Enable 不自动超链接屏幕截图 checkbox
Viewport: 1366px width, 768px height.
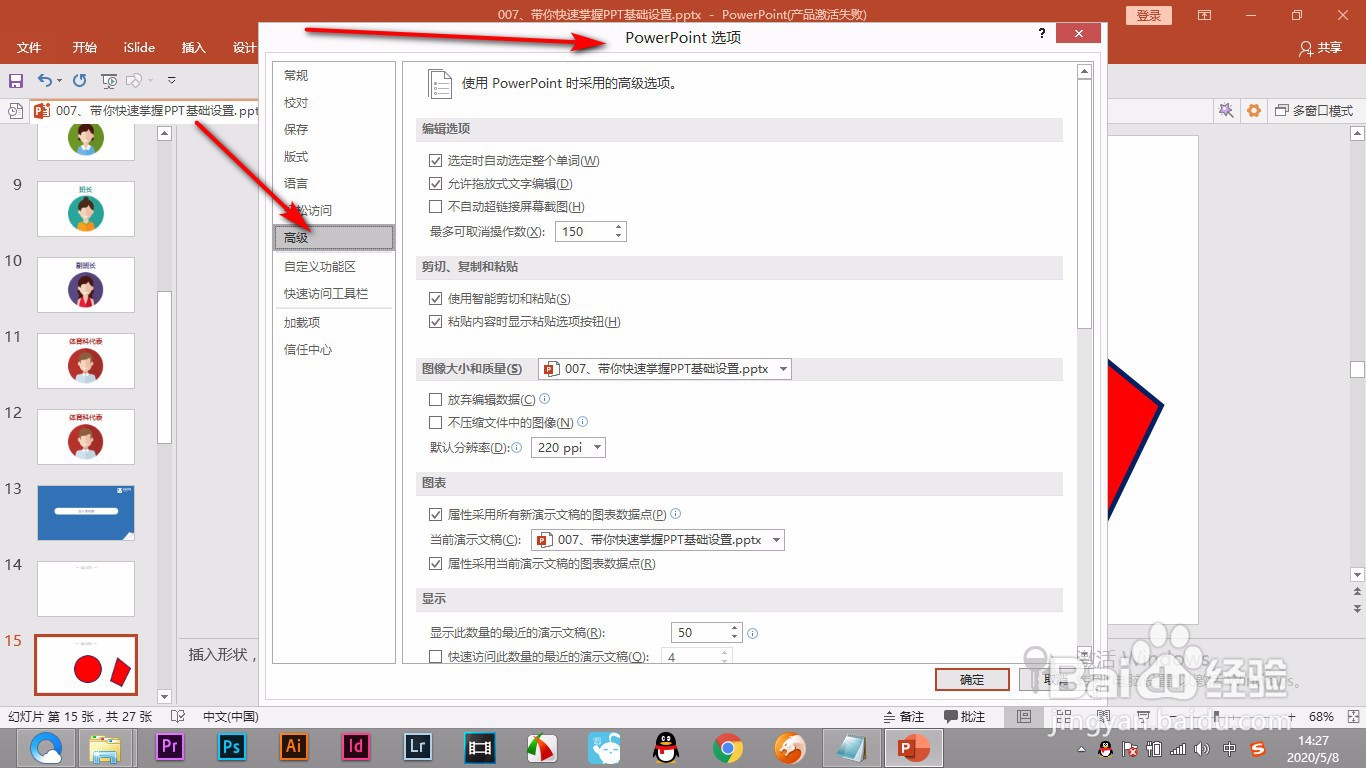435,206
